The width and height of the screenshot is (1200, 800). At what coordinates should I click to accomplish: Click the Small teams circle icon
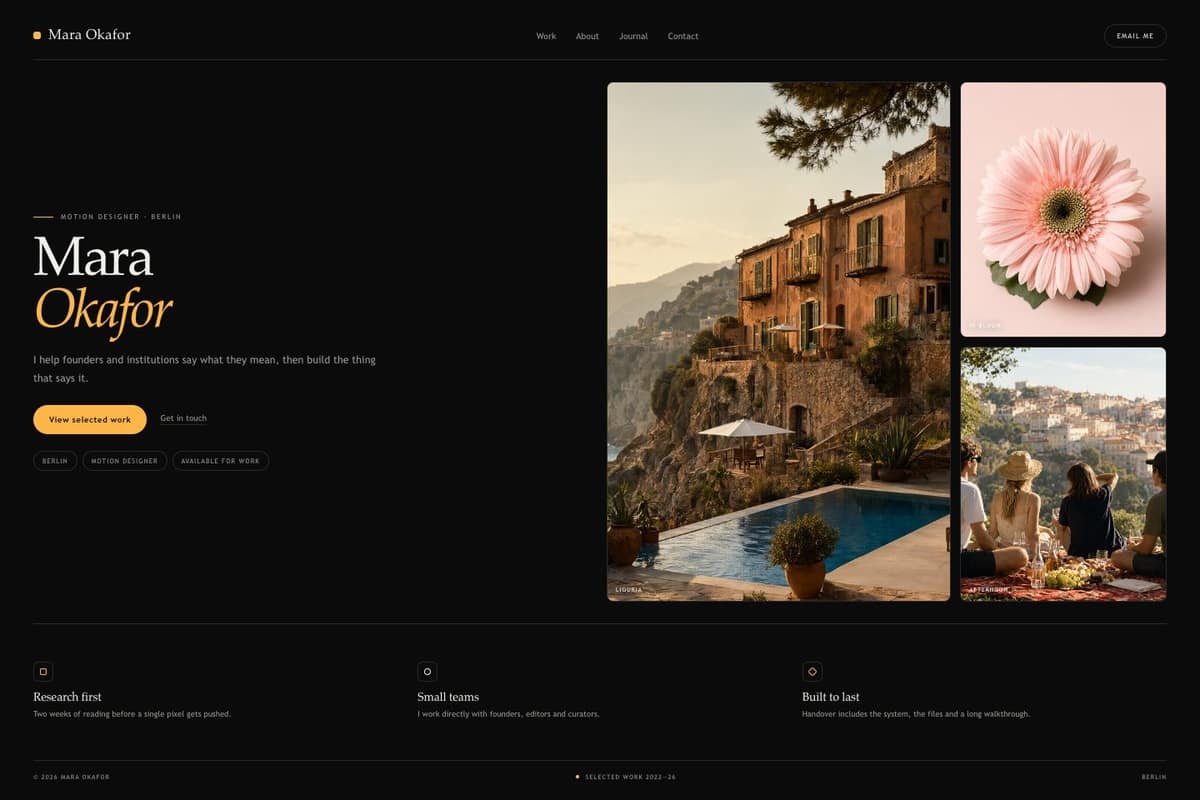coord(427,672)
